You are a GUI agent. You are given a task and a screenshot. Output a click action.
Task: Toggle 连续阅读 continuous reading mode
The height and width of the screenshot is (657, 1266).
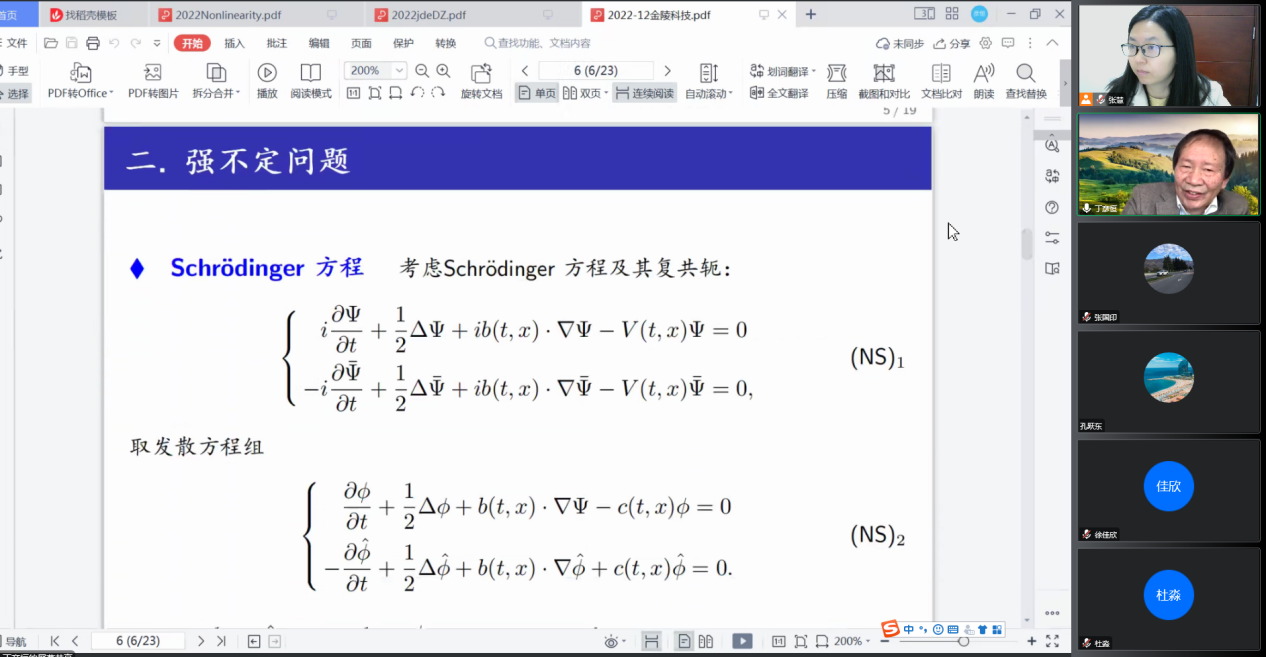click(645, 93)
